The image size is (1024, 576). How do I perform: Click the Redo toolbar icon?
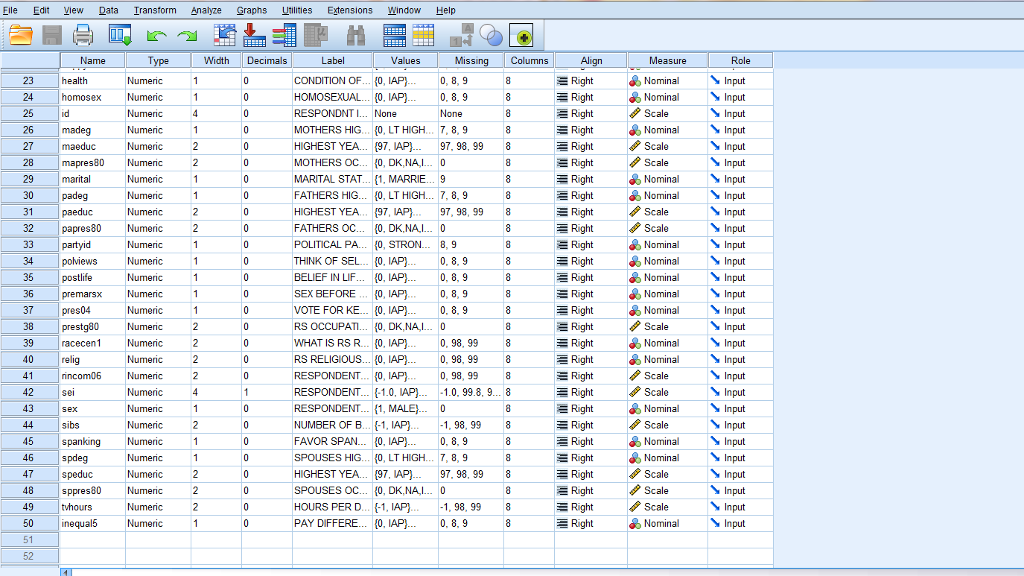pyautogui.click(x=187, y=35)
